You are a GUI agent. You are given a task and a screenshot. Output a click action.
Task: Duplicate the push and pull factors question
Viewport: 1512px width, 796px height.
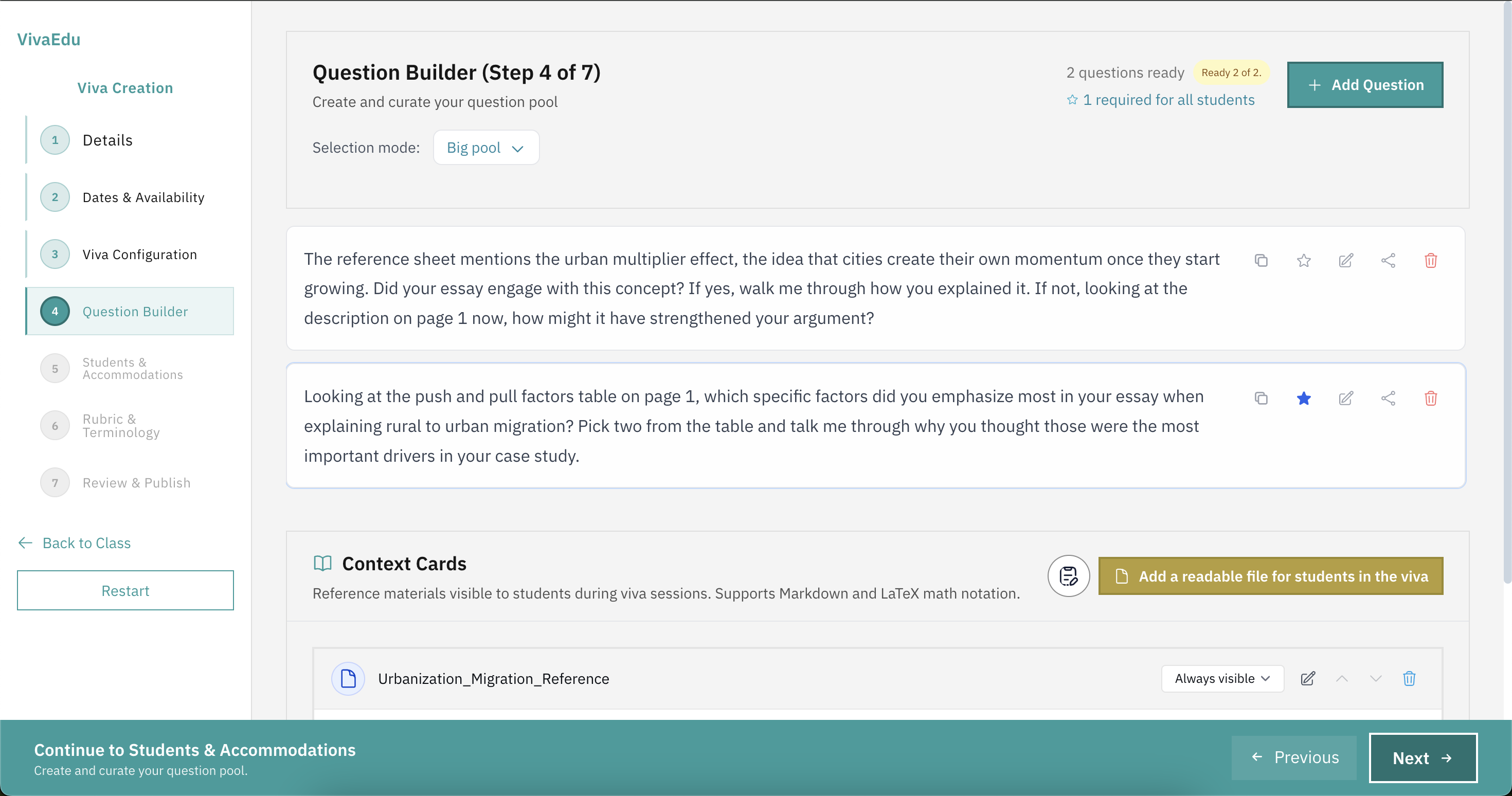(1261, 399)
